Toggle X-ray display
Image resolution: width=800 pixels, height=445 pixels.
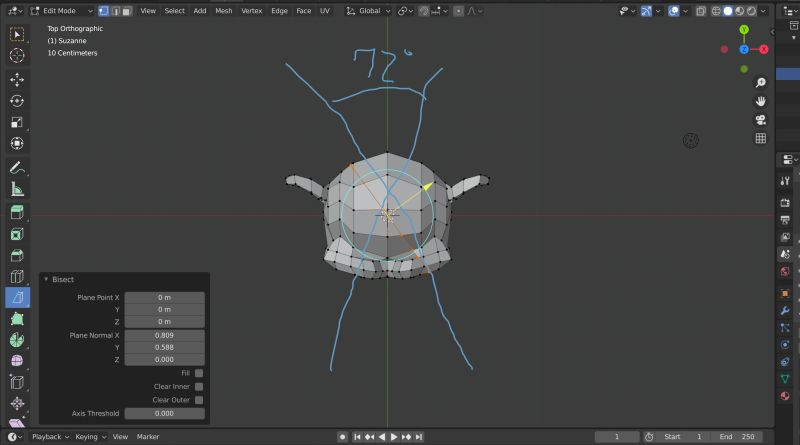pyautogui.click(x=701, y=11)
